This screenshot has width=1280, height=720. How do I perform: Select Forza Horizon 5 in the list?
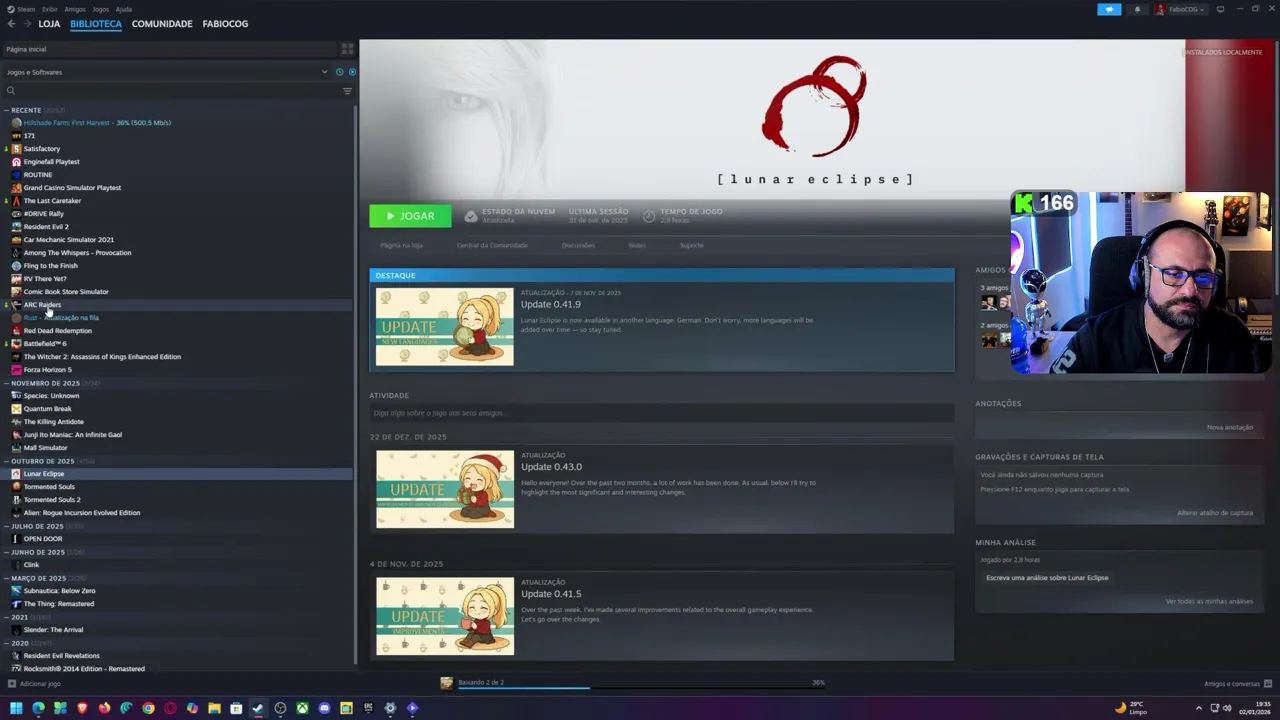point(47,370)
